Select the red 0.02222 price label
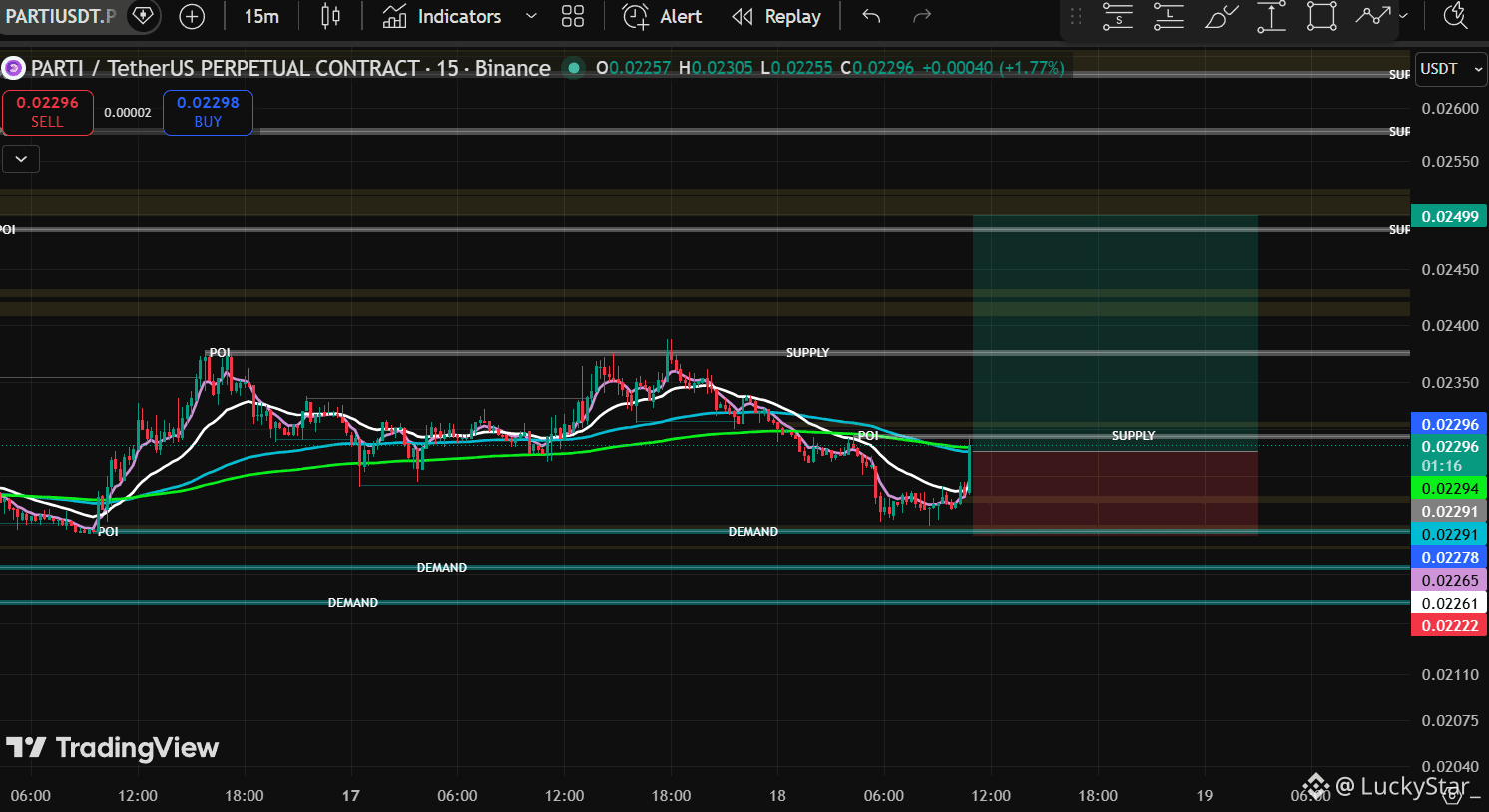 [1449, 625]
